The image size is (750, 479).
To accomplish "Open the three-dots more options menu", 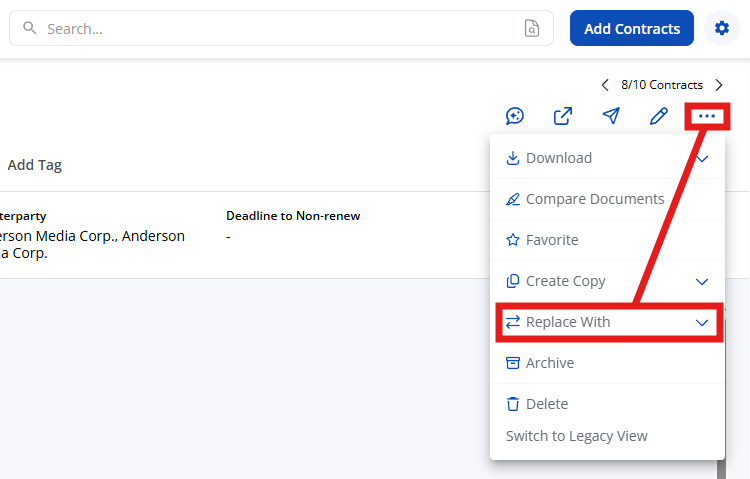I will point(707,116).
